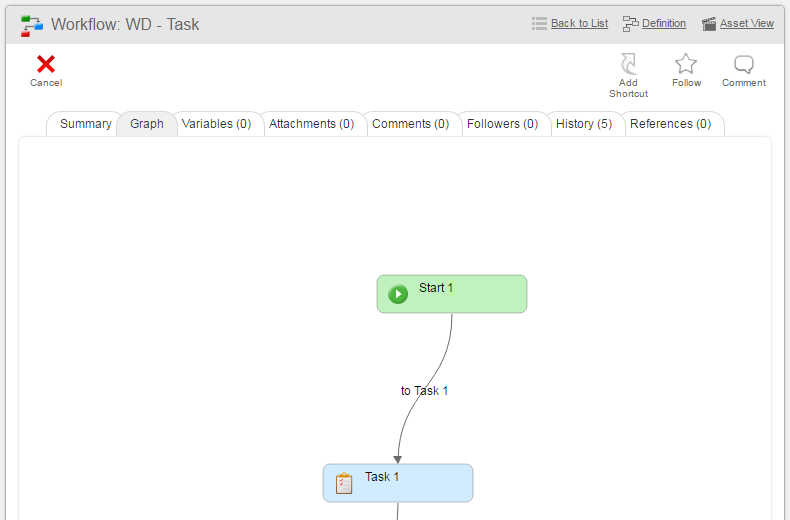Select the Task 1 node label
This screenshot has width=790, height=520.
click(382, 477)
